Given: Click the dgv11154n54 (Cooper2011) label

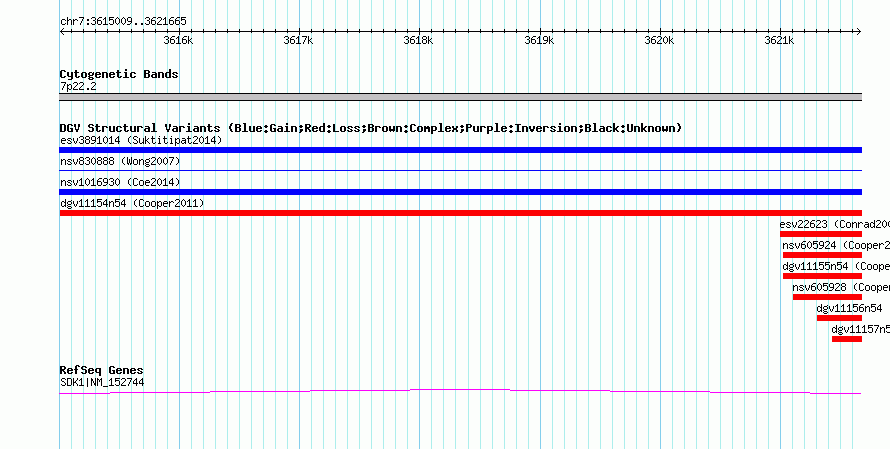Looking at the screenshot, I should [132, 203].
